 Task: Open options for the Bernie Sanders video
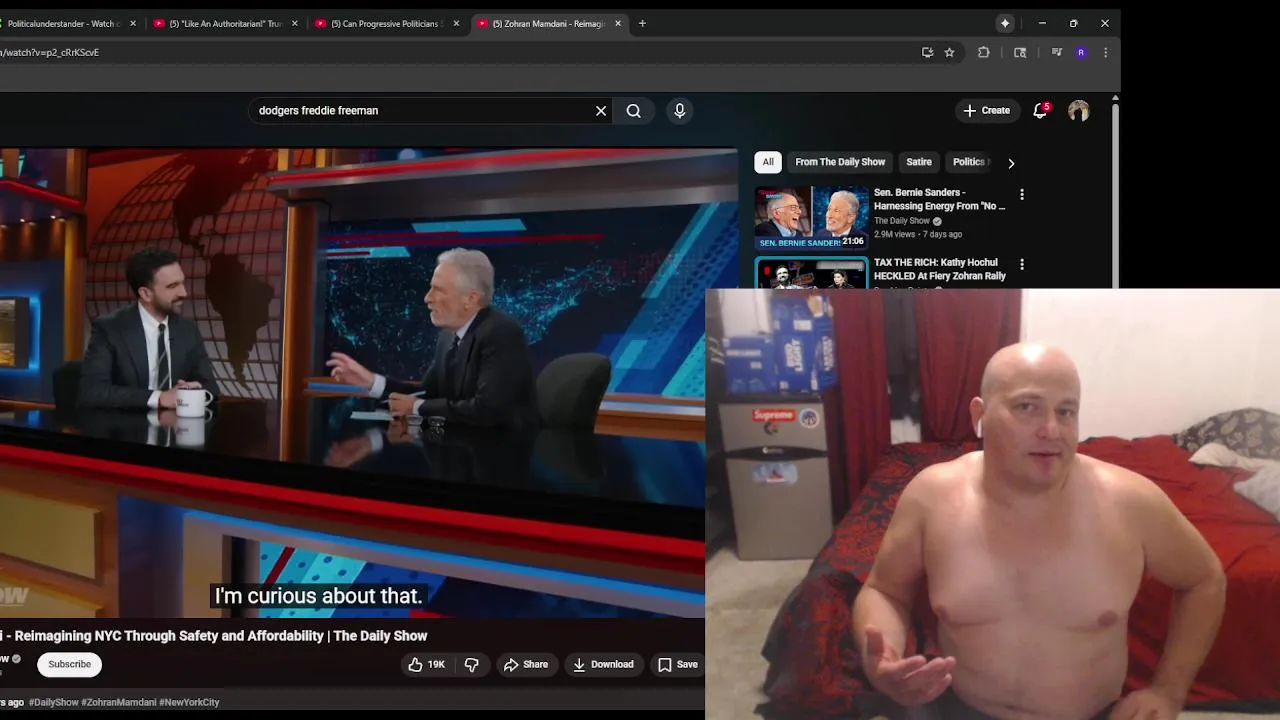[x=1022, y=194]
